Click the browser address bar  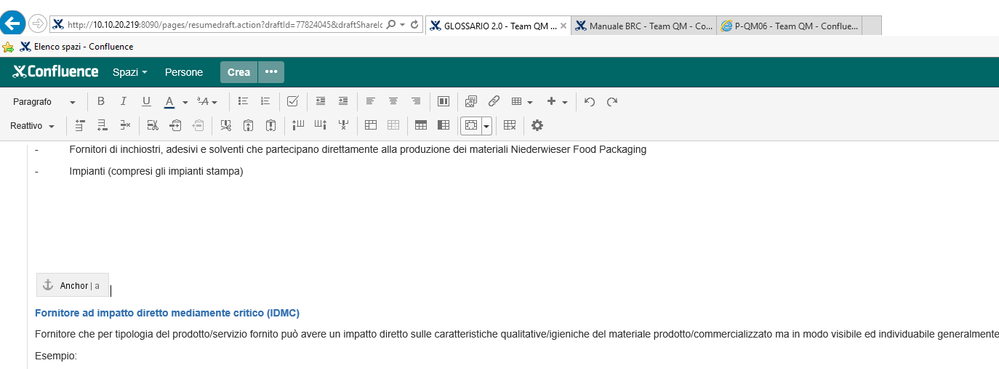(225, 25)
